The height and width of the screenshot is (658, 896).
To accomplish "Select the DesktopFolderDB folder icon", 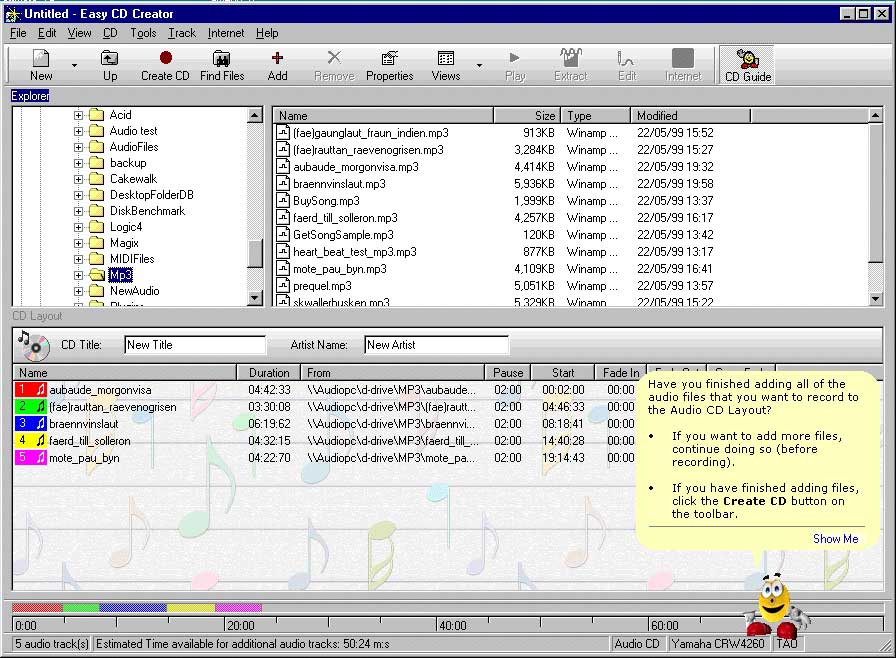I will (97, 195).
